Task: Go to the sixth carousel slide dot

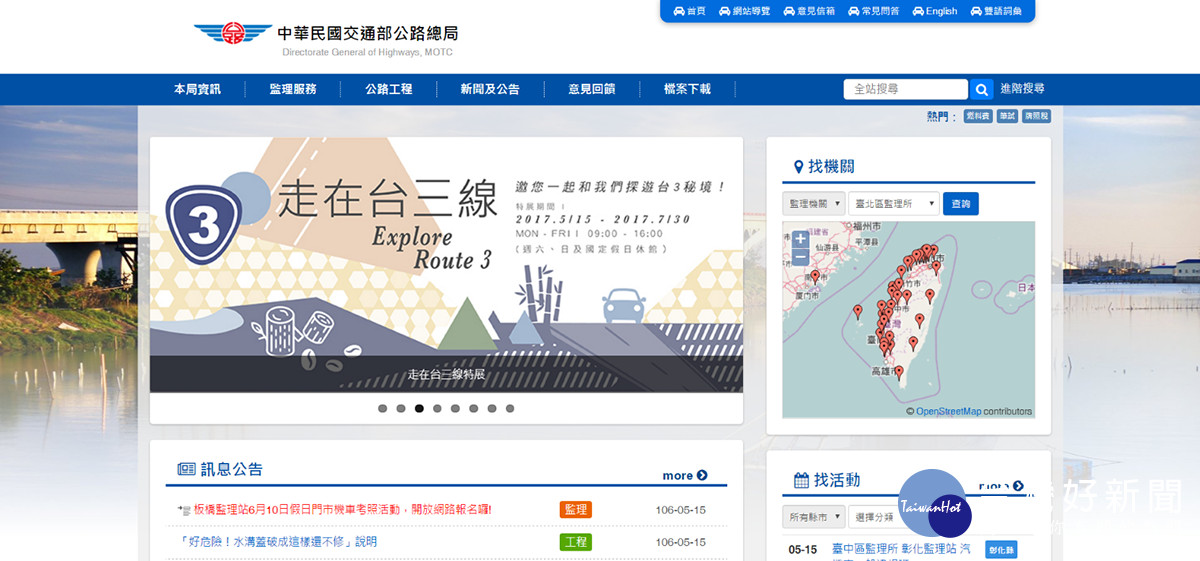Action: point(473,408)
